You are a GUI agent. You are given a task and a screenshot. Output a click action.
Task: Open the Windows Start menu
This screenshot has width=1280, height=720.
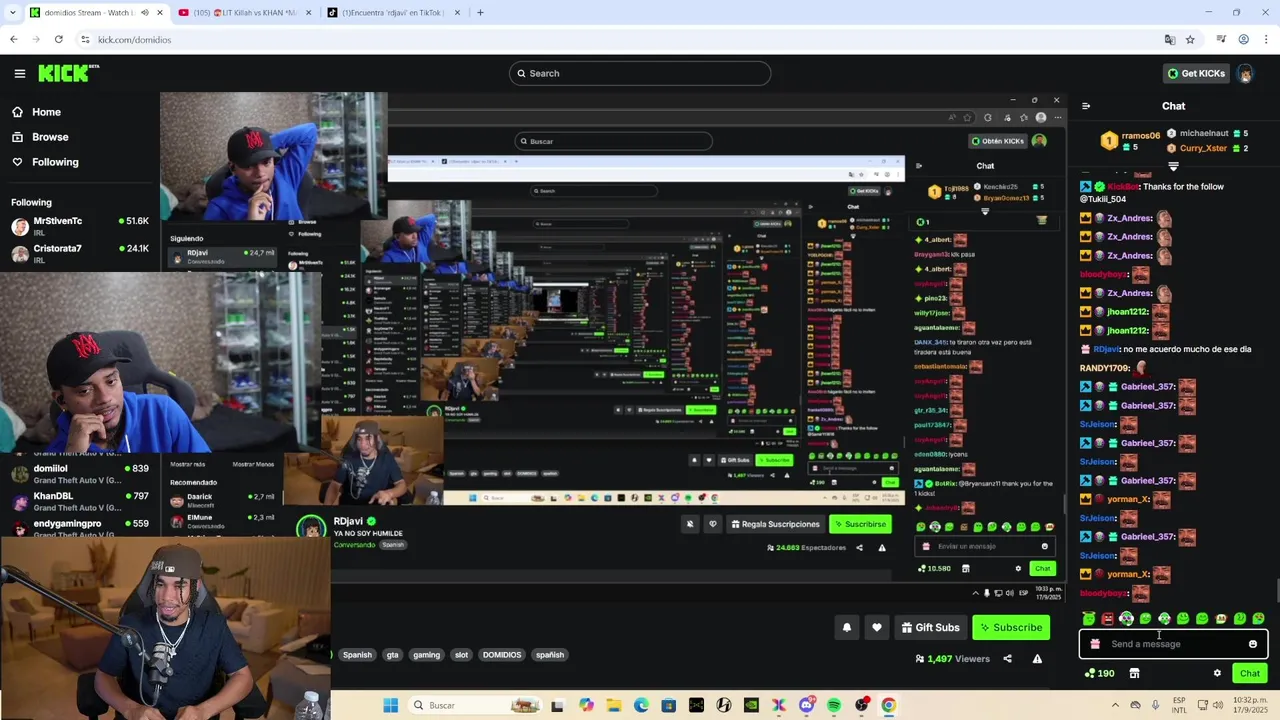(x=391, y=705)
